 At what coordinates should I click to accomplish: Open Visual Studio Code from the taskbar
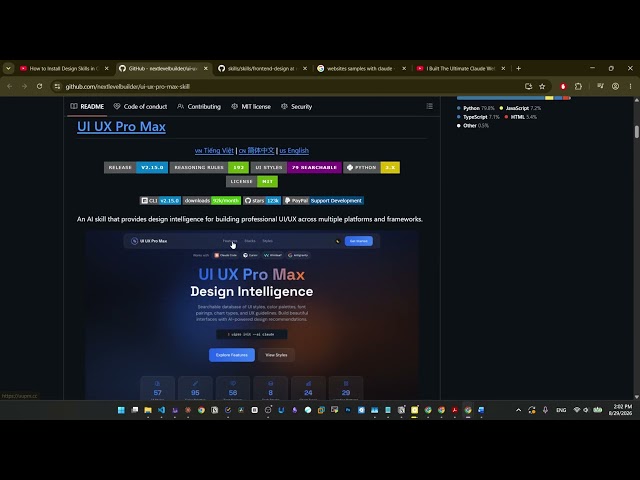coord(161,410)
